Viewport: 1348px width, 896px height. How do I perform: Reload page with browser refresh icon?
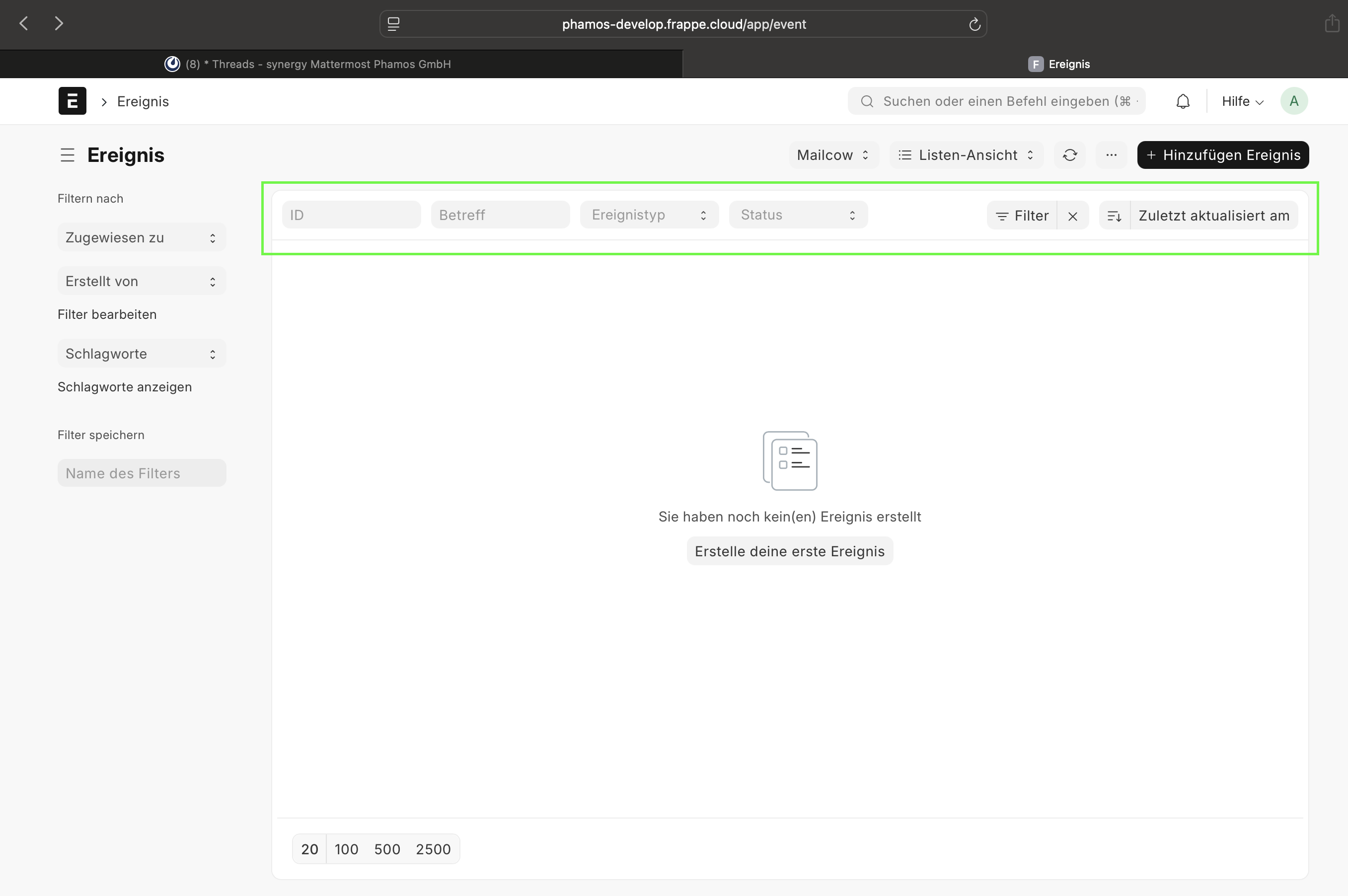pos(974,24)
